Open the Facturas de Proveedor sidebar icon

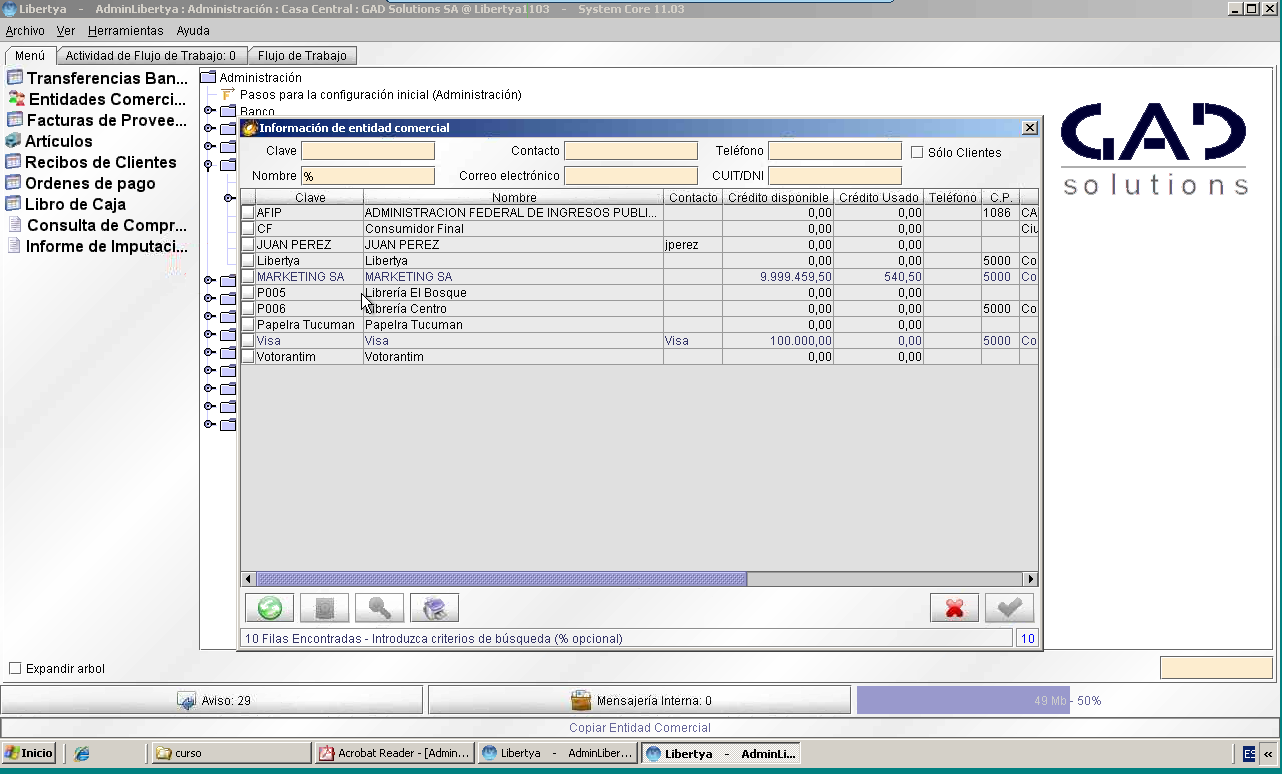14,120
